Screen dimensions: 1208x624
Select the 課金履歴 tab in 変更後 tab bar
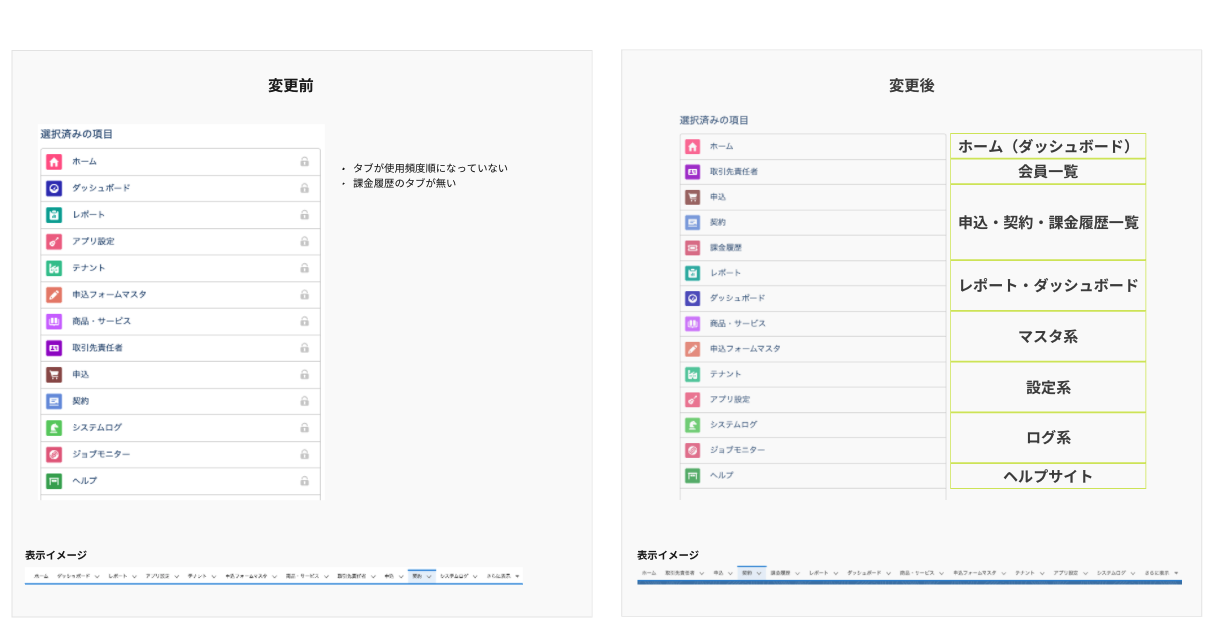[x=780, y=573]
